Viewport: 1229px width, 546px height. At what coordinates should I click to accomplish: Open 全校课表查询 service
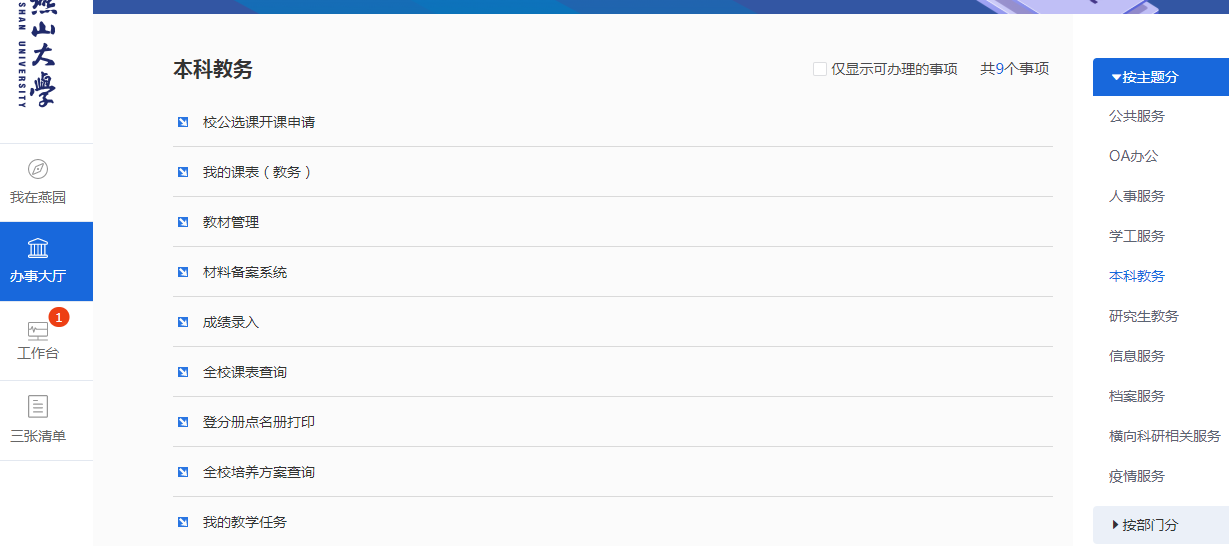tap(245, 372)
